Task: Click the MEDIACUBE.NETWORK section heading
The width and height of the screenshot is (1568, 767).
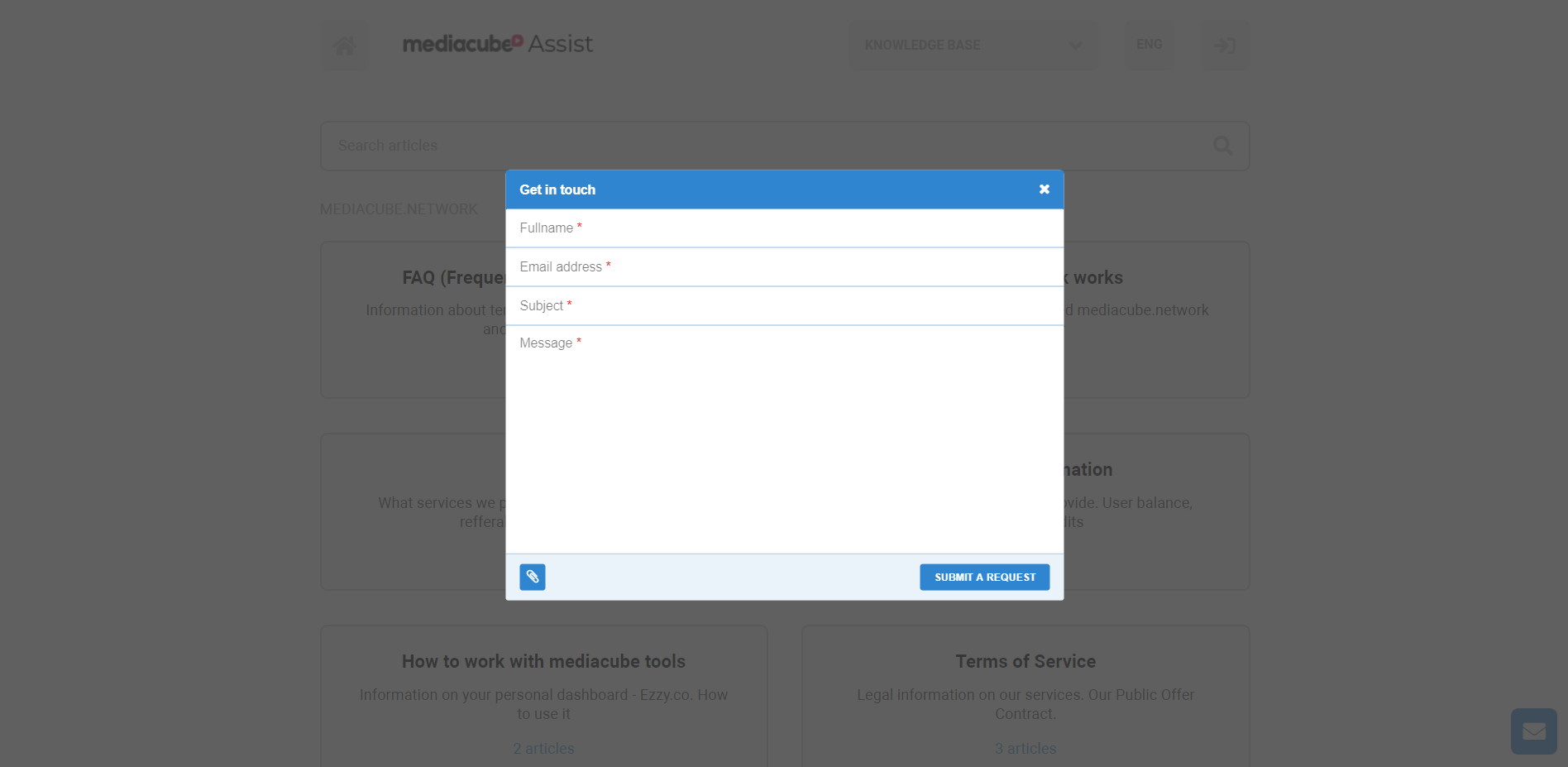Action: point(399,209)
